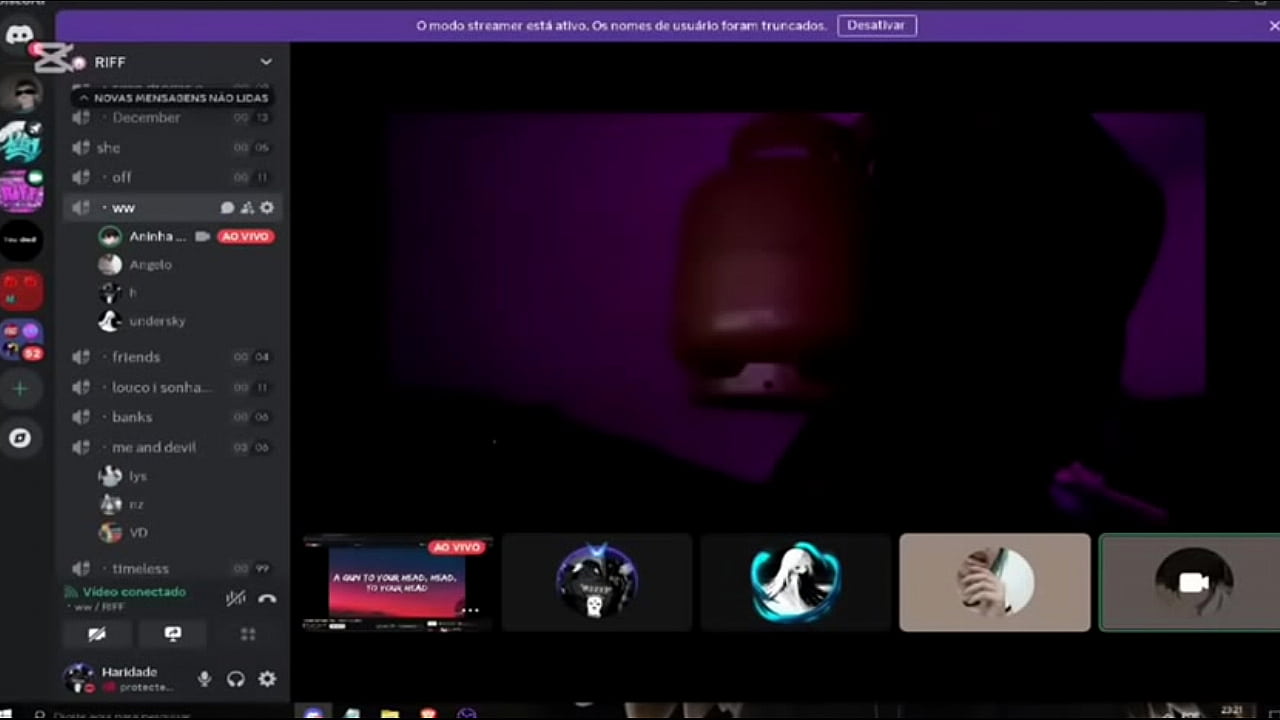Viewport: 1280px width, 720px height.
Task: Click the Desativar streamer mode button
Action: [876, 26]
